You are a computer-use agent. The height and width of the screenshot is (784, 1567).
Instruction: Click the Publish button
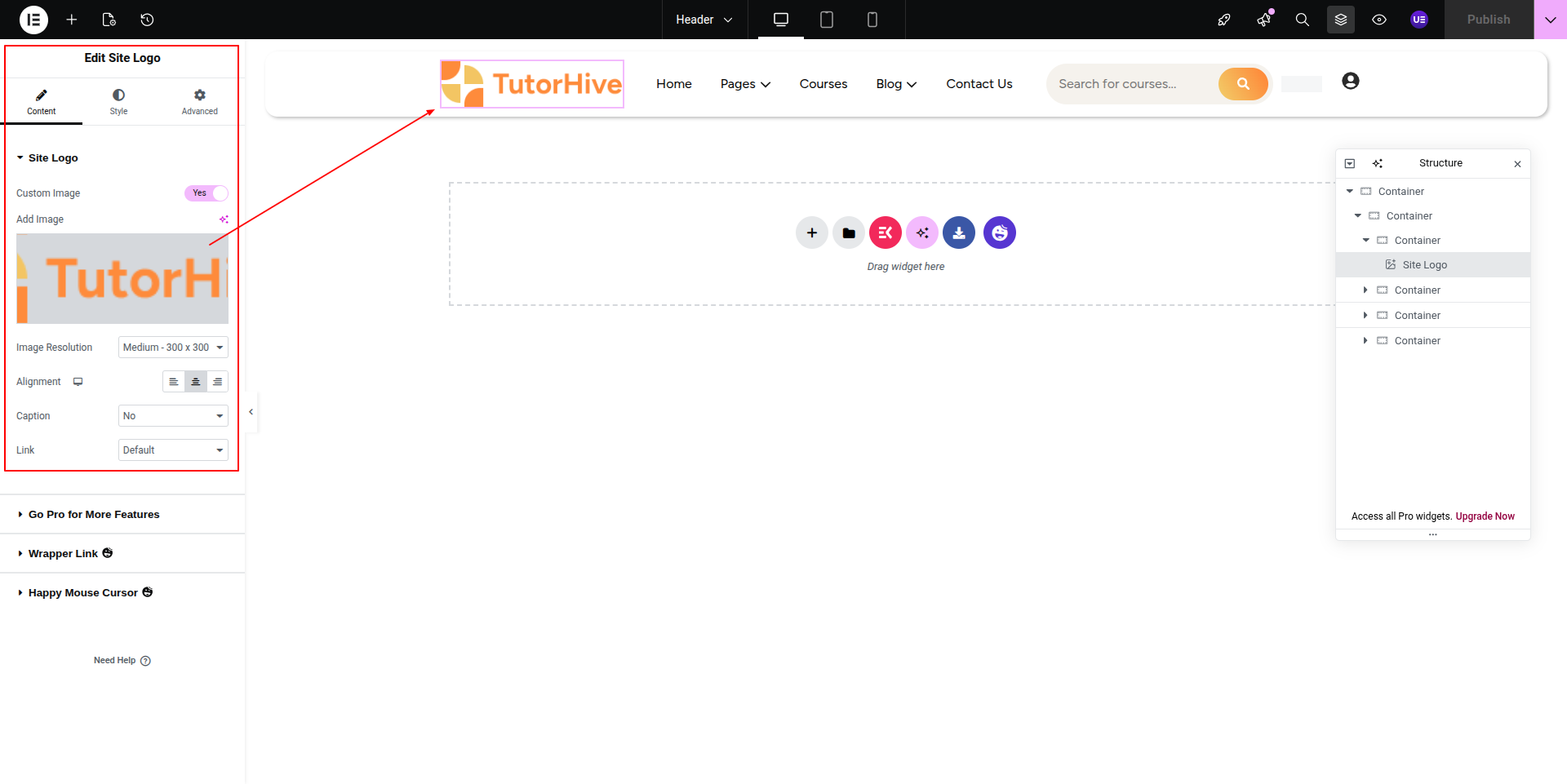(x=1488, y=20)
